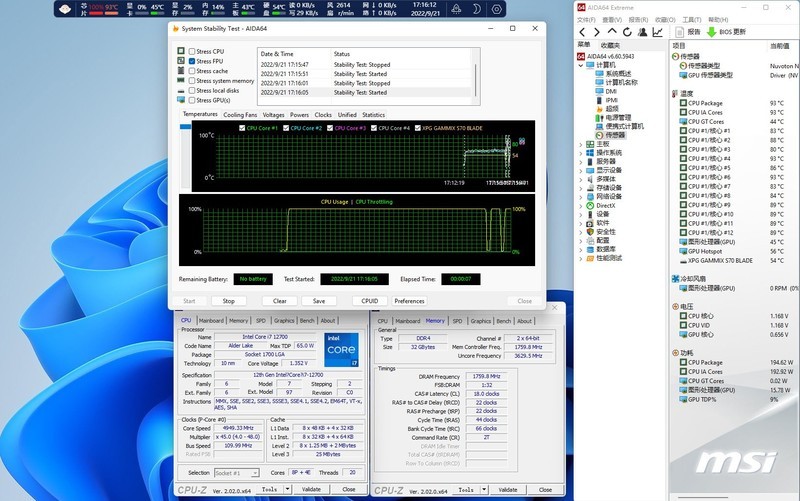
Task: Switch to Voltages tab
Action: 273,115
